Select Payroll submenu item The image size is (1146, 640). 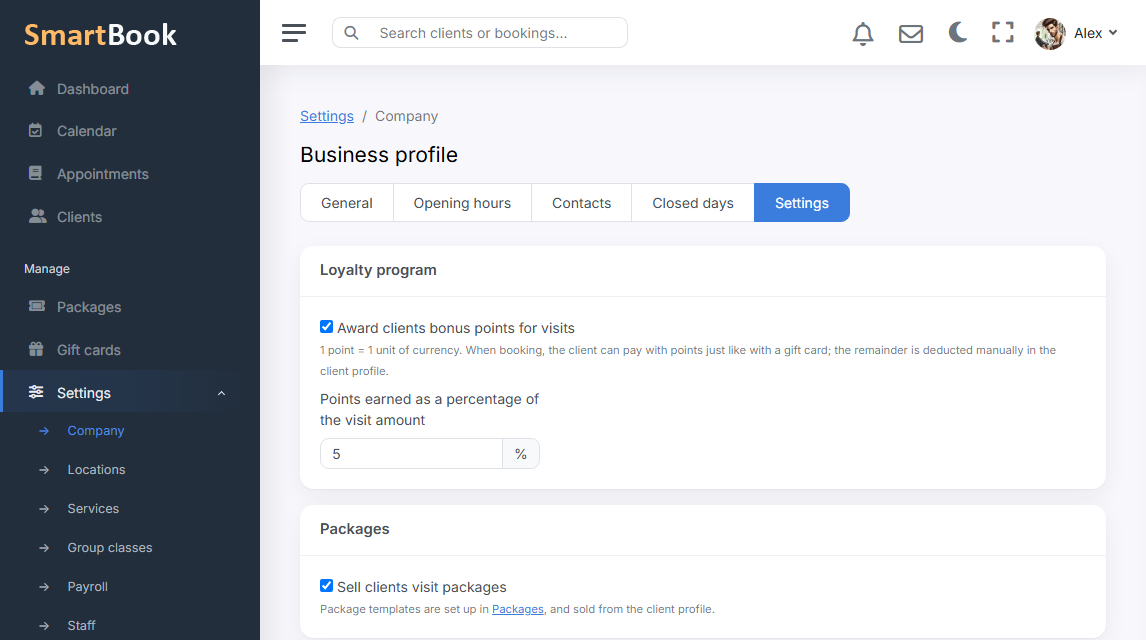(x=88, y=587)
